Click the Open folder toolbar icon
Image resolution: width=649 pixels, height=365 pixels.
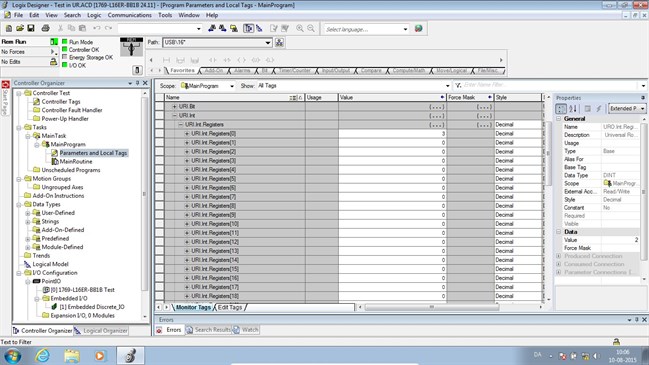click(20, 28)
